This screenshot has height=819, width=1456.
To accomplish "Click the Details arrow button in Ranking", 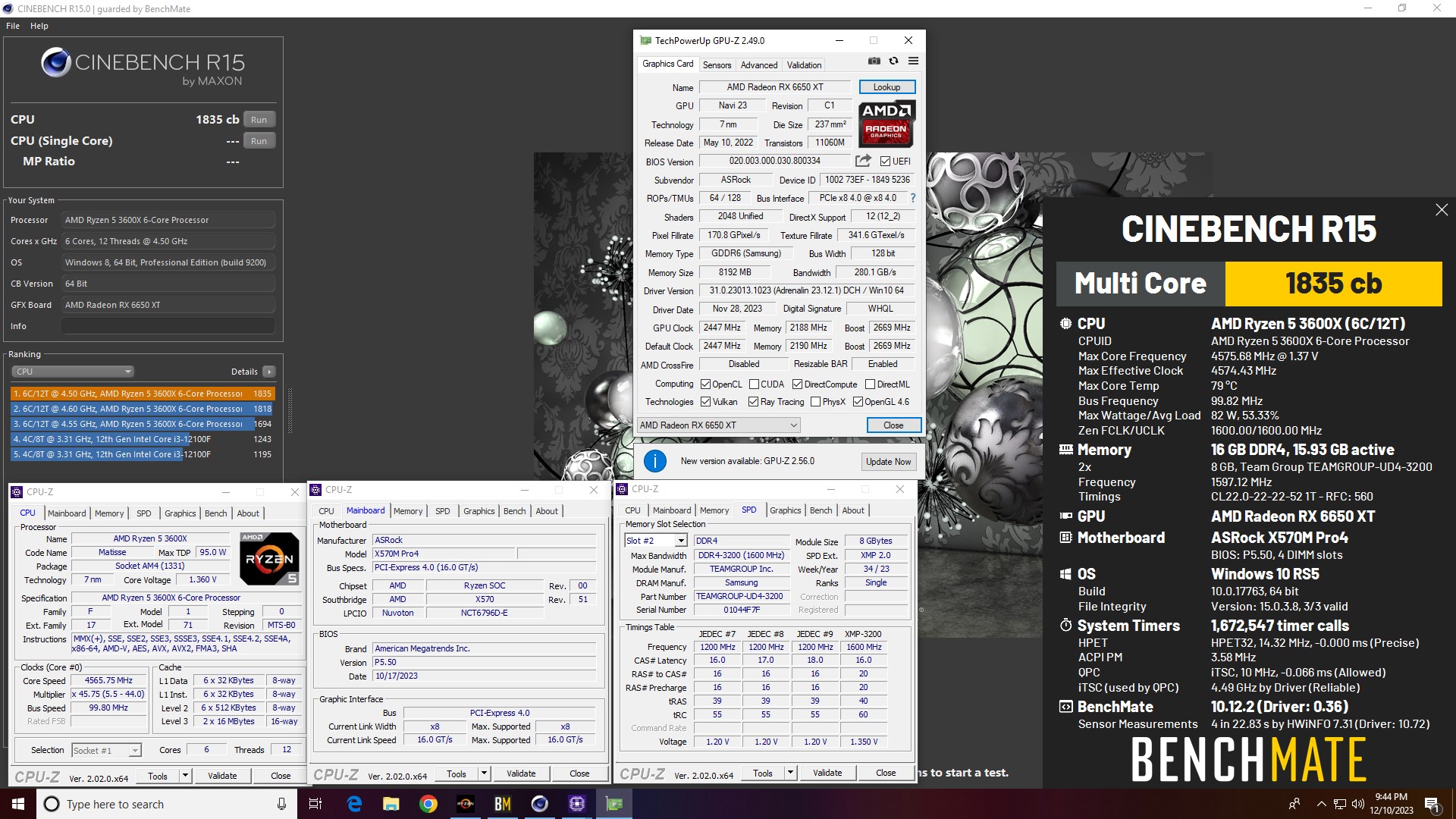I will 268,372.
